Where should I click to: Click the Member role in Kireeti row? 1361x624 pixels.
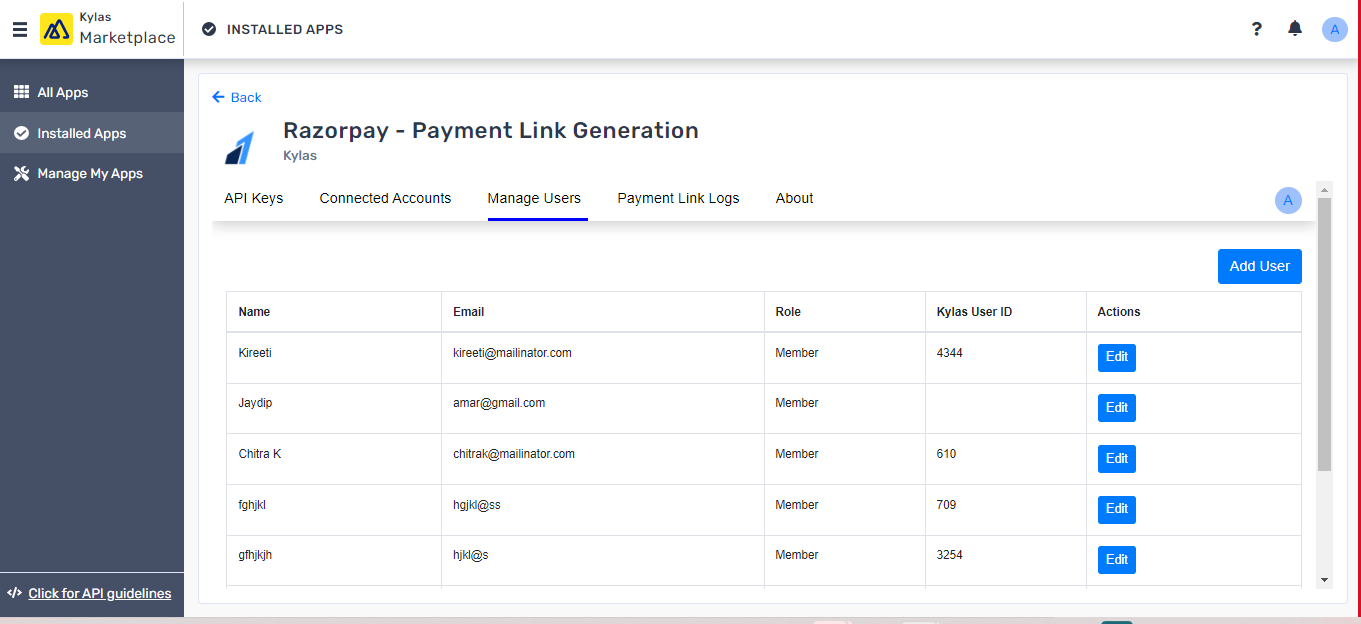pos(797,353)
